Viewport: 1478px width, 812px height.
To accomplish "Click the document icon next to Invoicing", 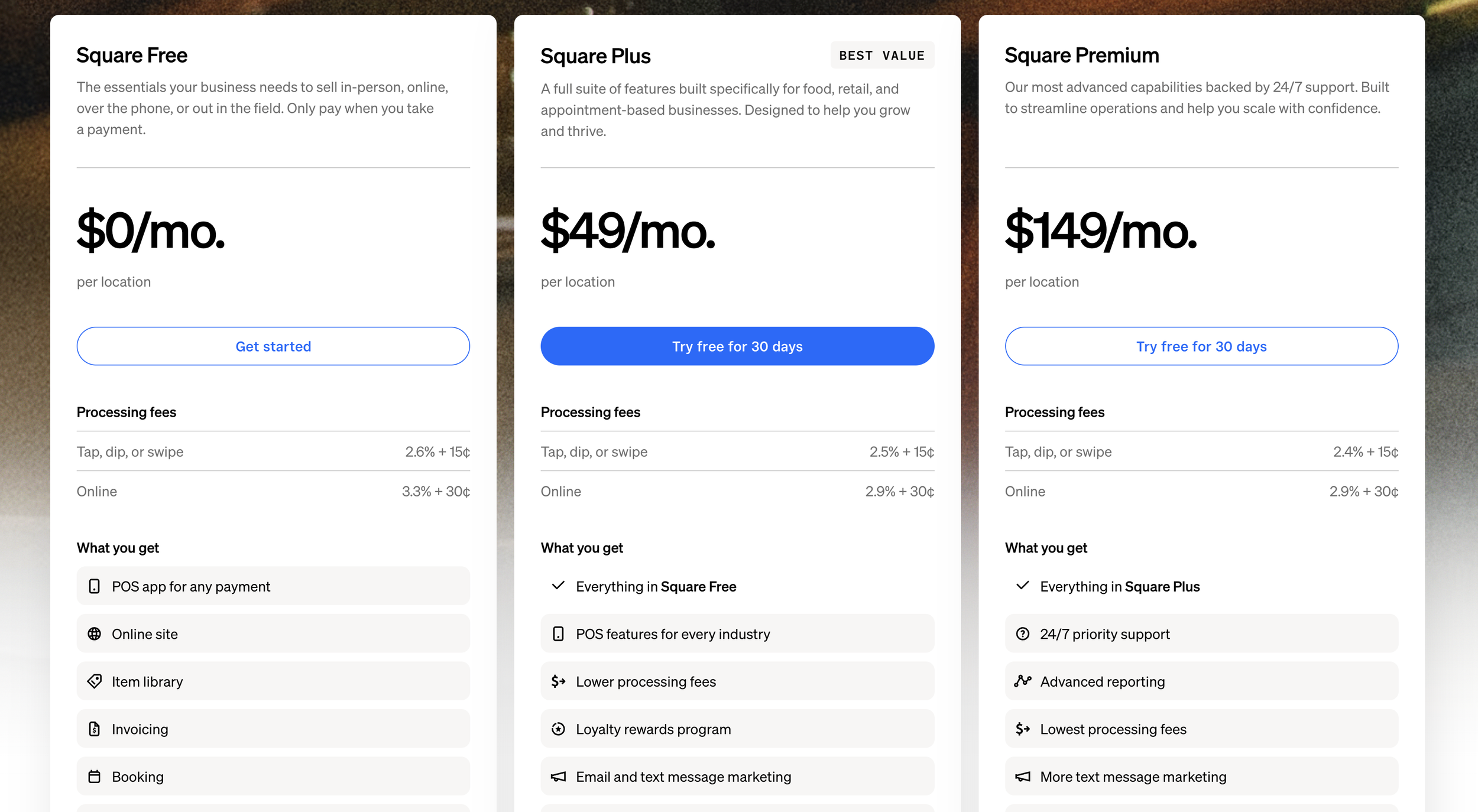I will click(x=94, y=729).
